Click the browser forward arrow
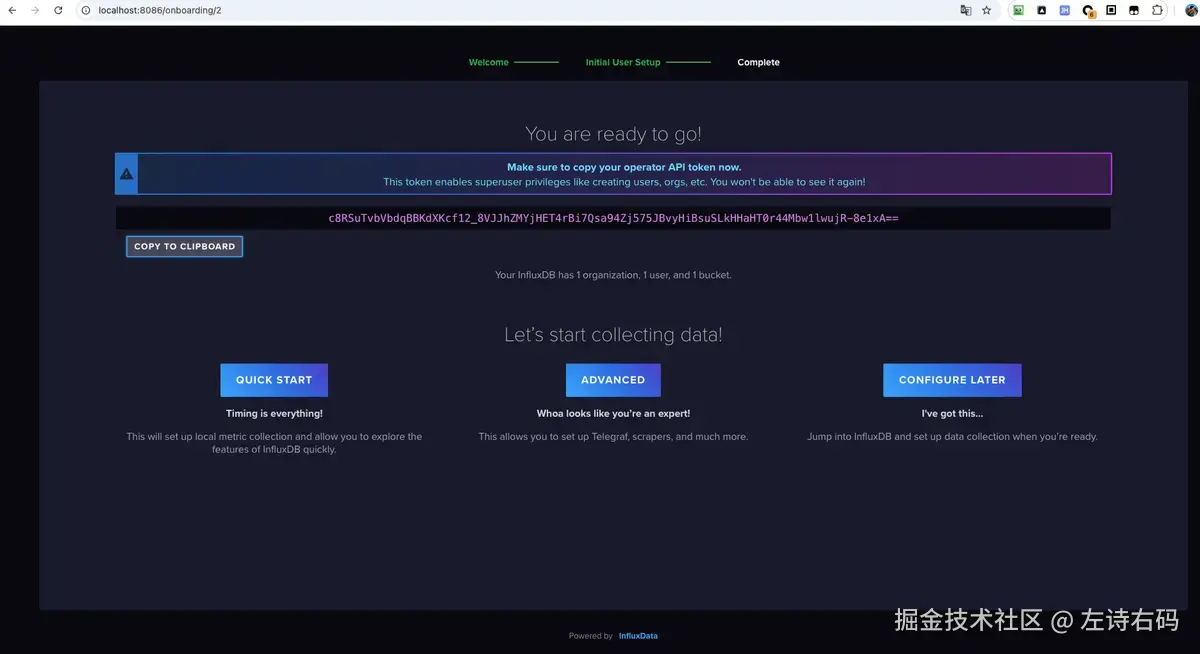 [35, 10]
